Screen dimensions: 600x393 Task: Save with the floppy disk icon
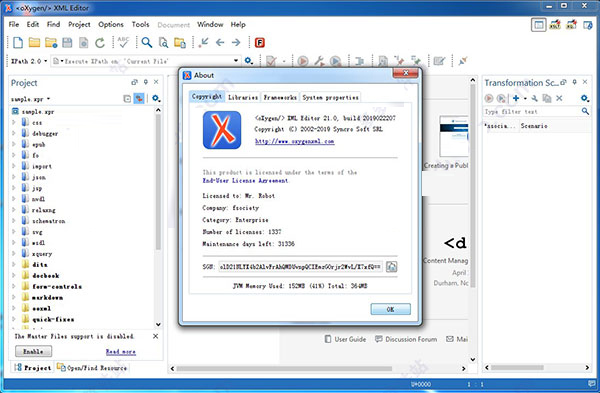(67, 42)
